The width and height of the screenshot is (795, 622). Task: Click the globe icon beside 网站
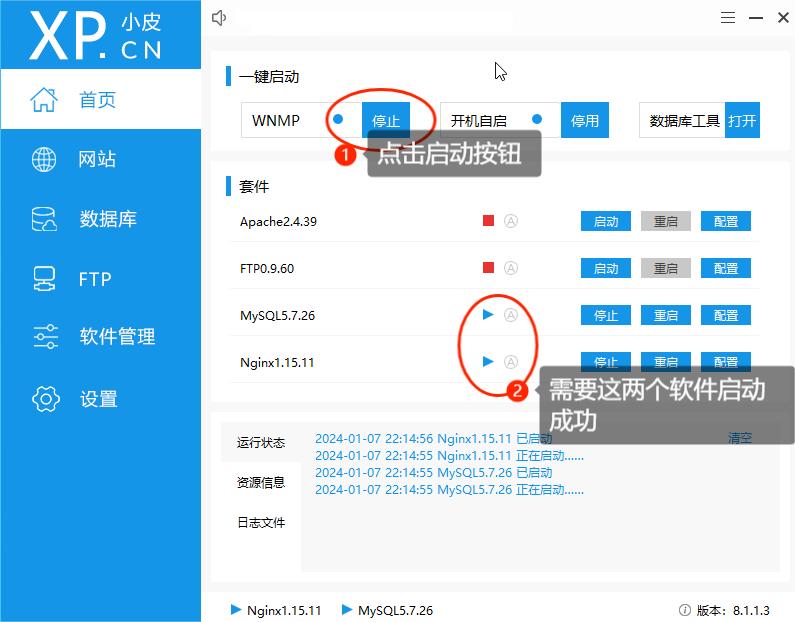pos(44,159)
